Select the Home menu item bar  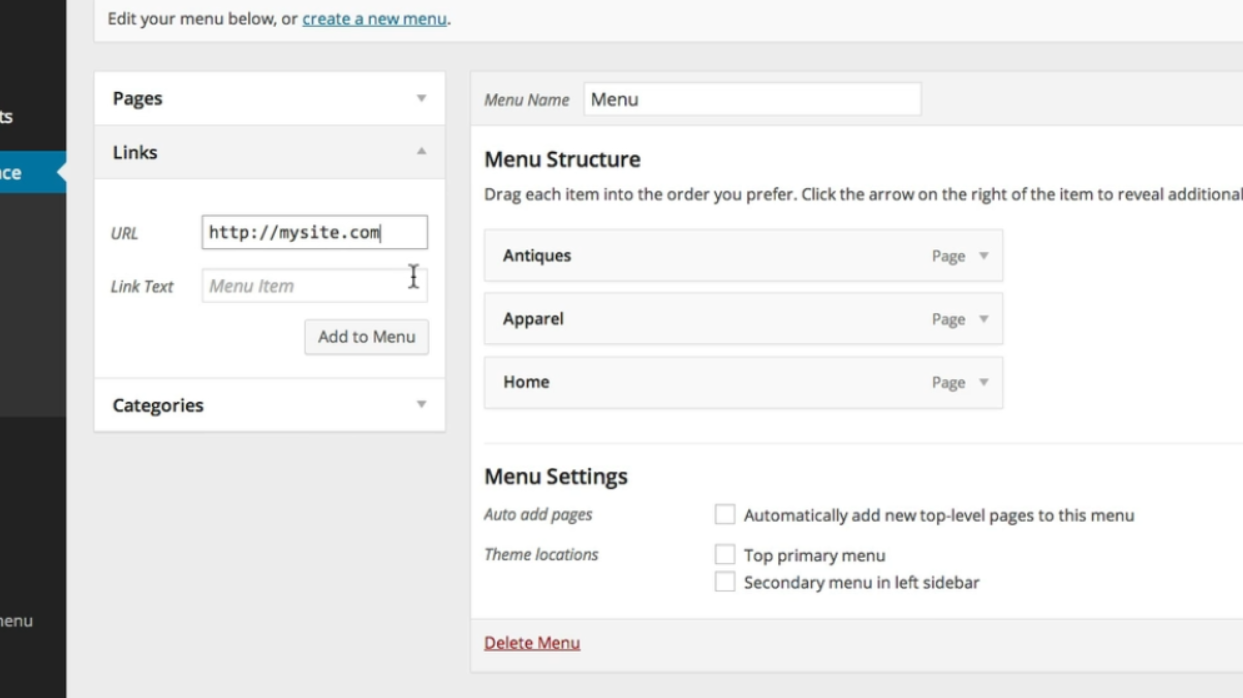pos(700,382)
